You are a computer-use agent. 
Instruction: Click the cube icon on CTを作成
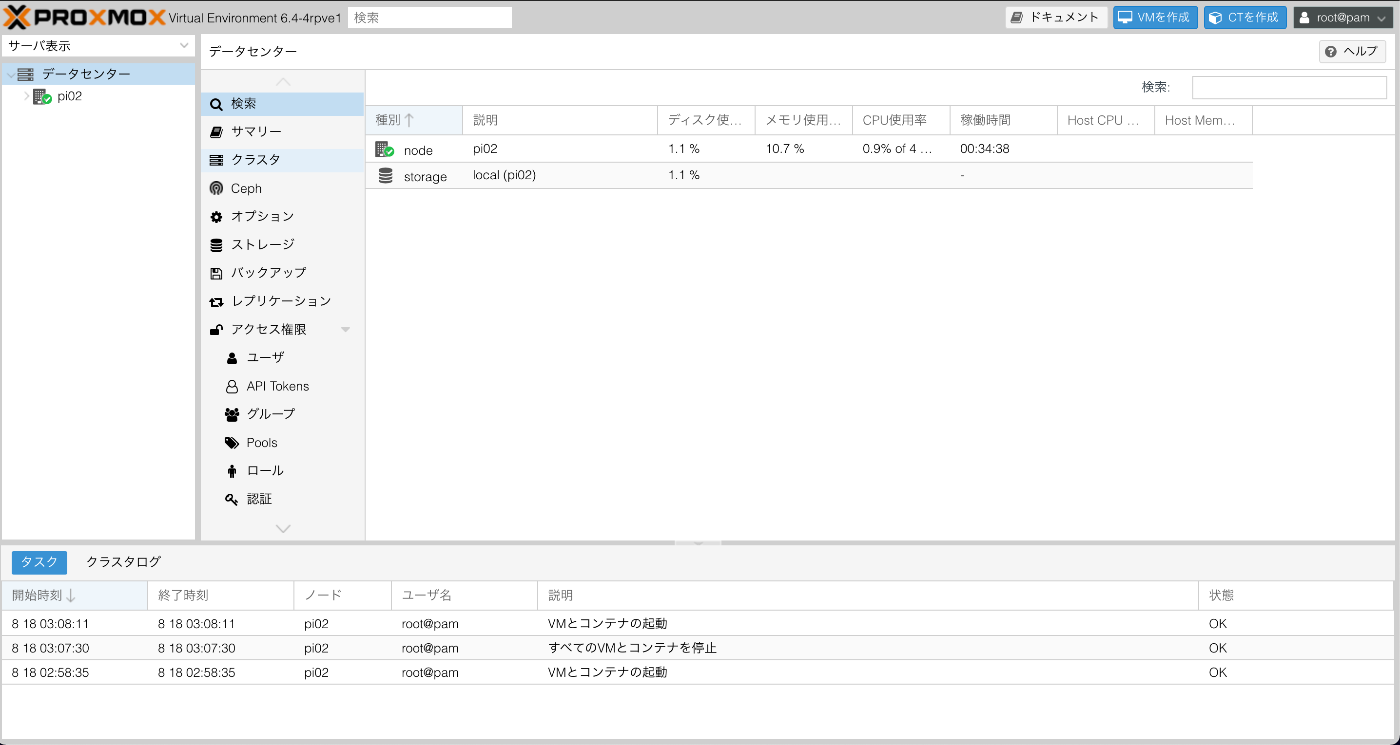(1215, 17)
